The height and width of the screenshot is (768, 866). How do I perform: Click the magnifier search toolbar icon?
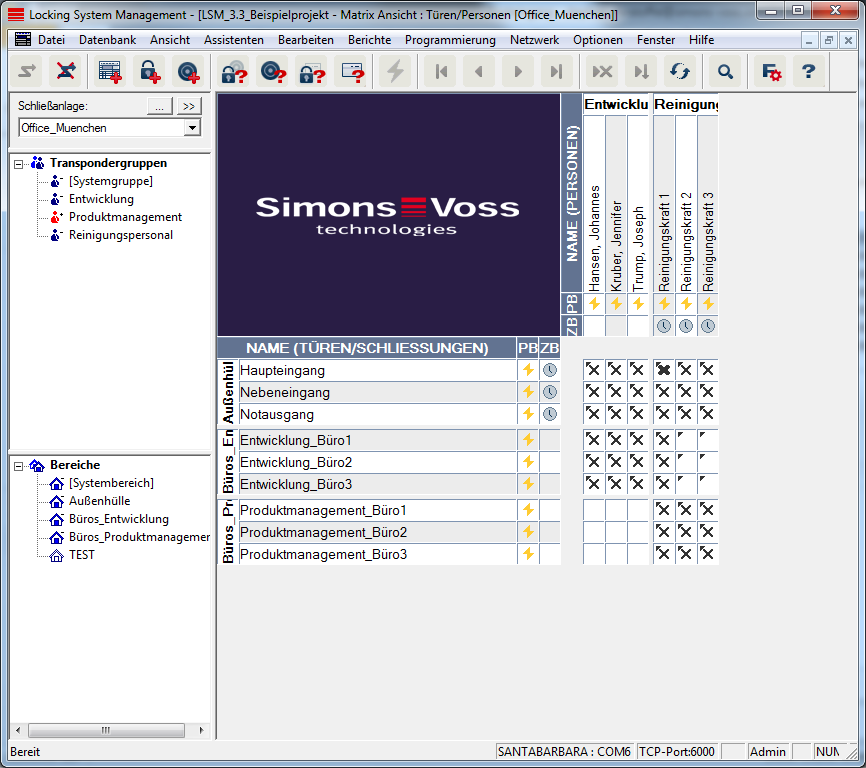click(x=726, y=71)
